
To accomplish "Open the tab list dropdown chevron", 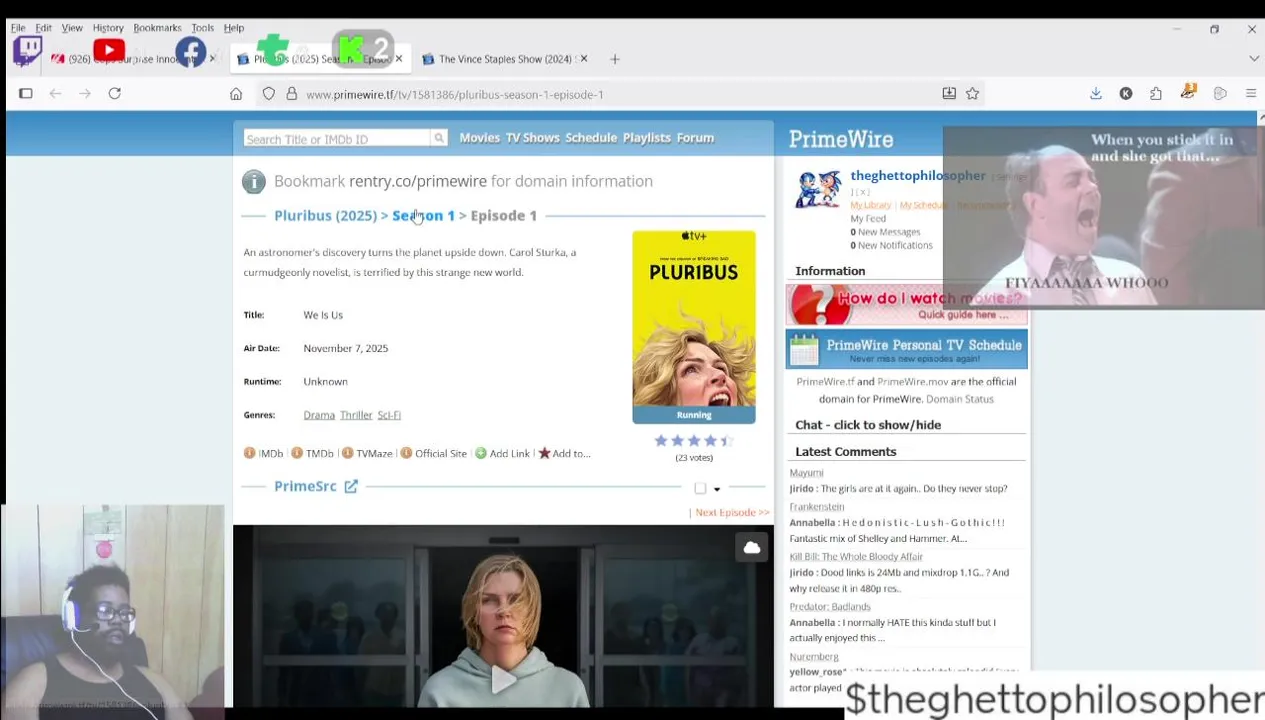I will pos(1254,59).
